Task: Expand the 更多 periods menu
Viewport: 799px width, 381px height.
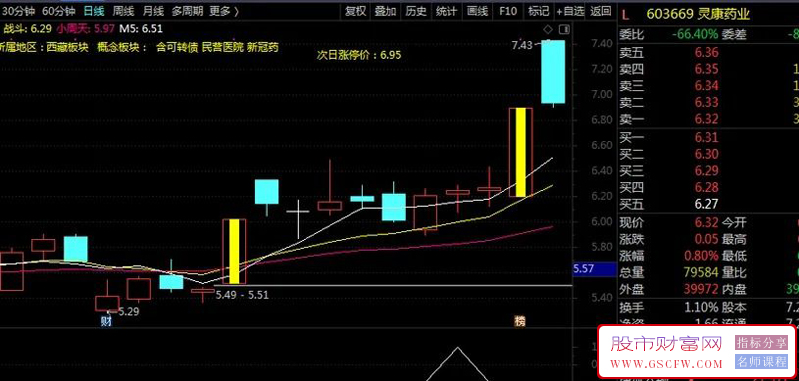Action: coord(224,11)
